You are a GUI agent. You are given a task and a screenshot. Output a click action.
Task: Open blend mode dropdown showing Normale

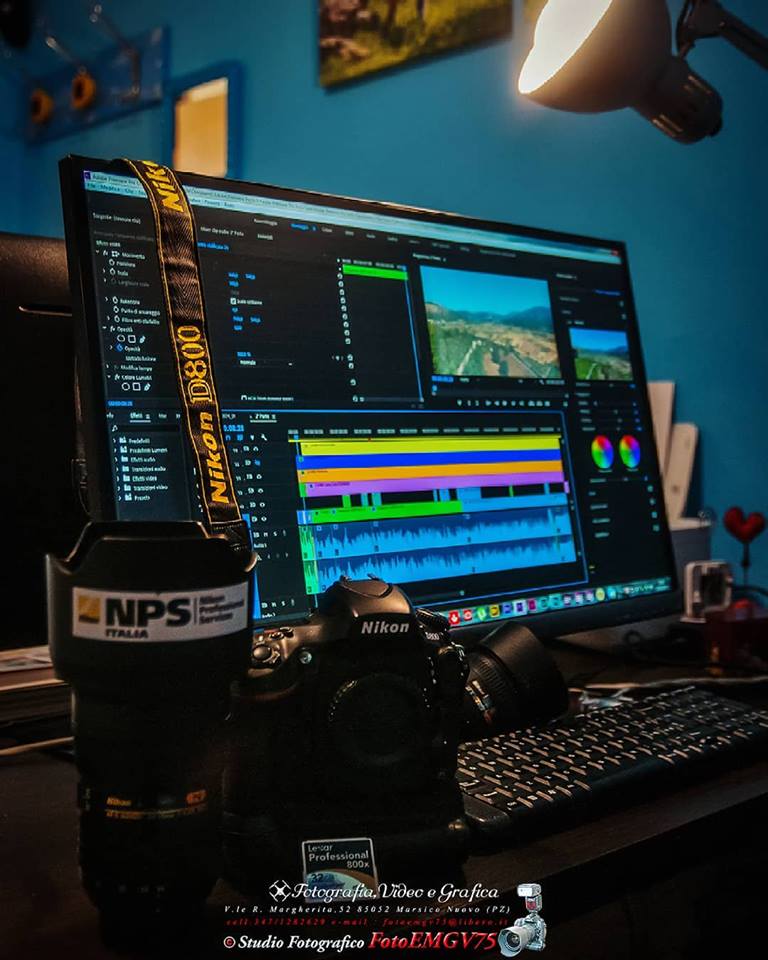pyautogui.click(x=265, y=362)
